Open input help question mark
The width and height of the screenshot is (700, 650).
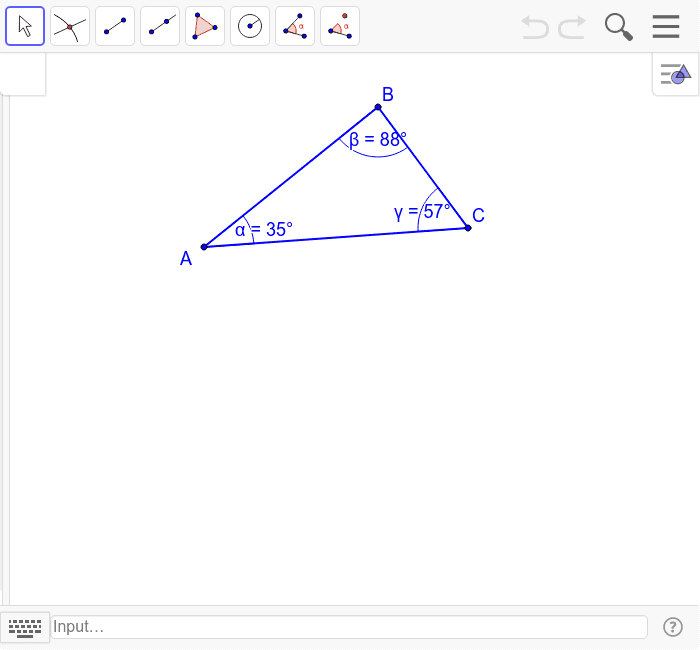coord(673,627)
